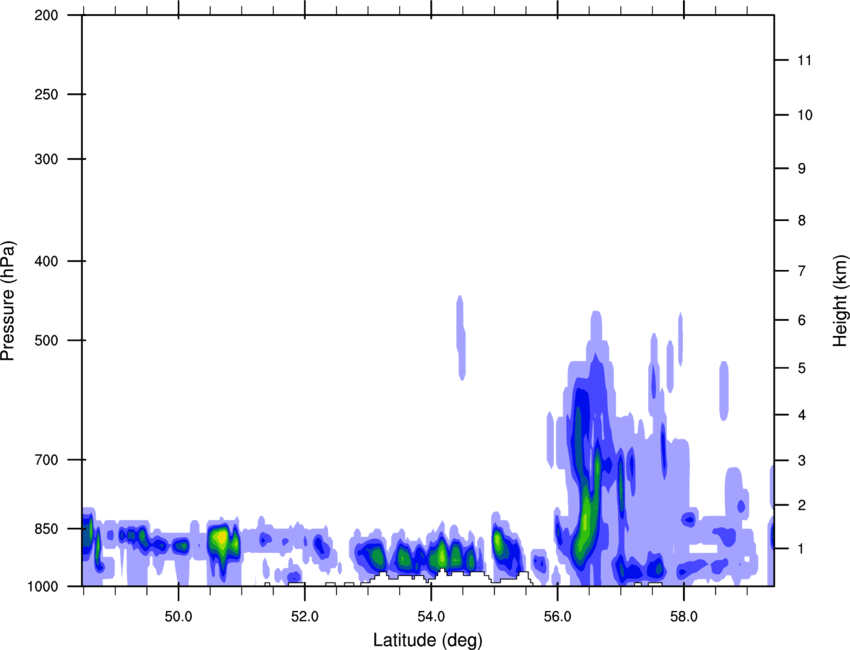
Task: Pick the 10 km height label
Action: point(805,115)
